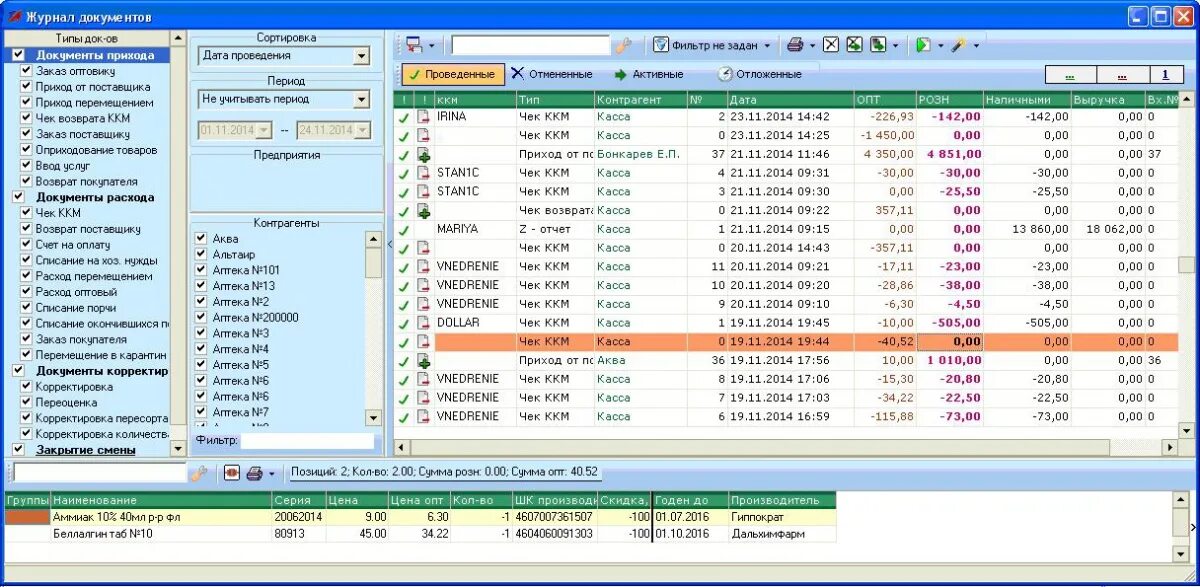
Task: Switch to the Отмененные tab
Action: coord(551,74)
